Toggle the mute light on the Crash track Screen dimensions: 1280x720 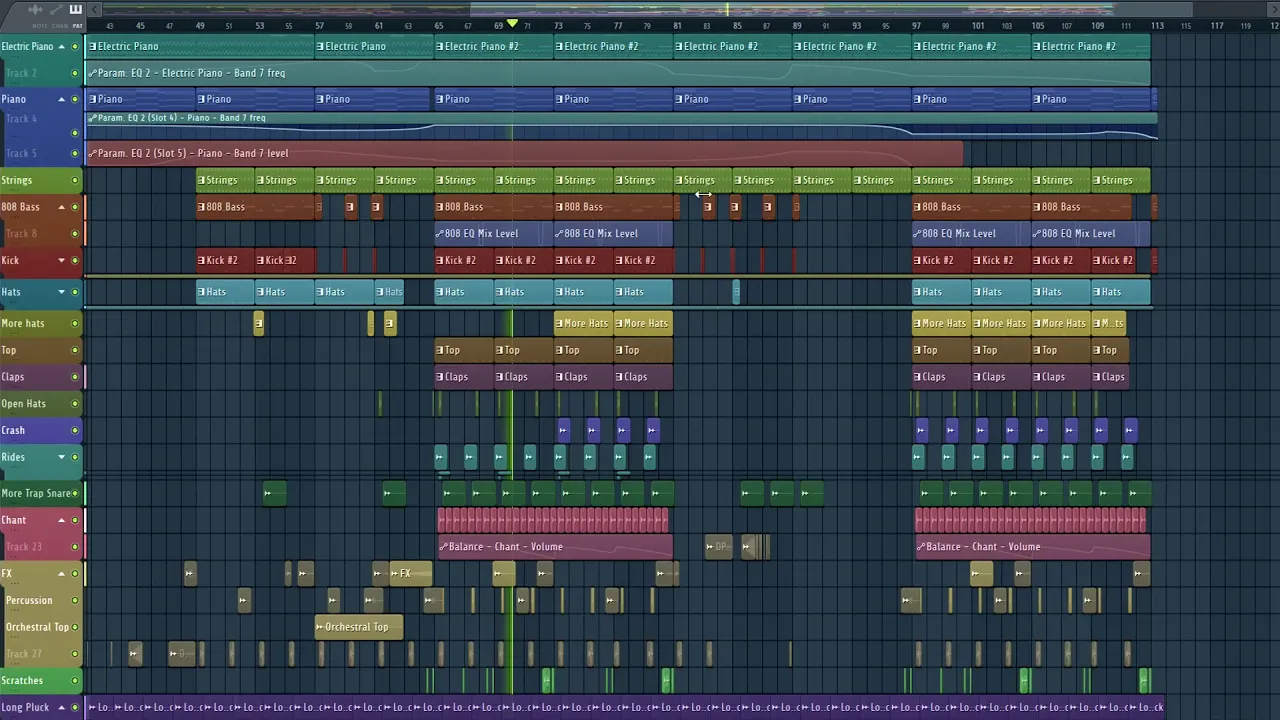(75, 430)
